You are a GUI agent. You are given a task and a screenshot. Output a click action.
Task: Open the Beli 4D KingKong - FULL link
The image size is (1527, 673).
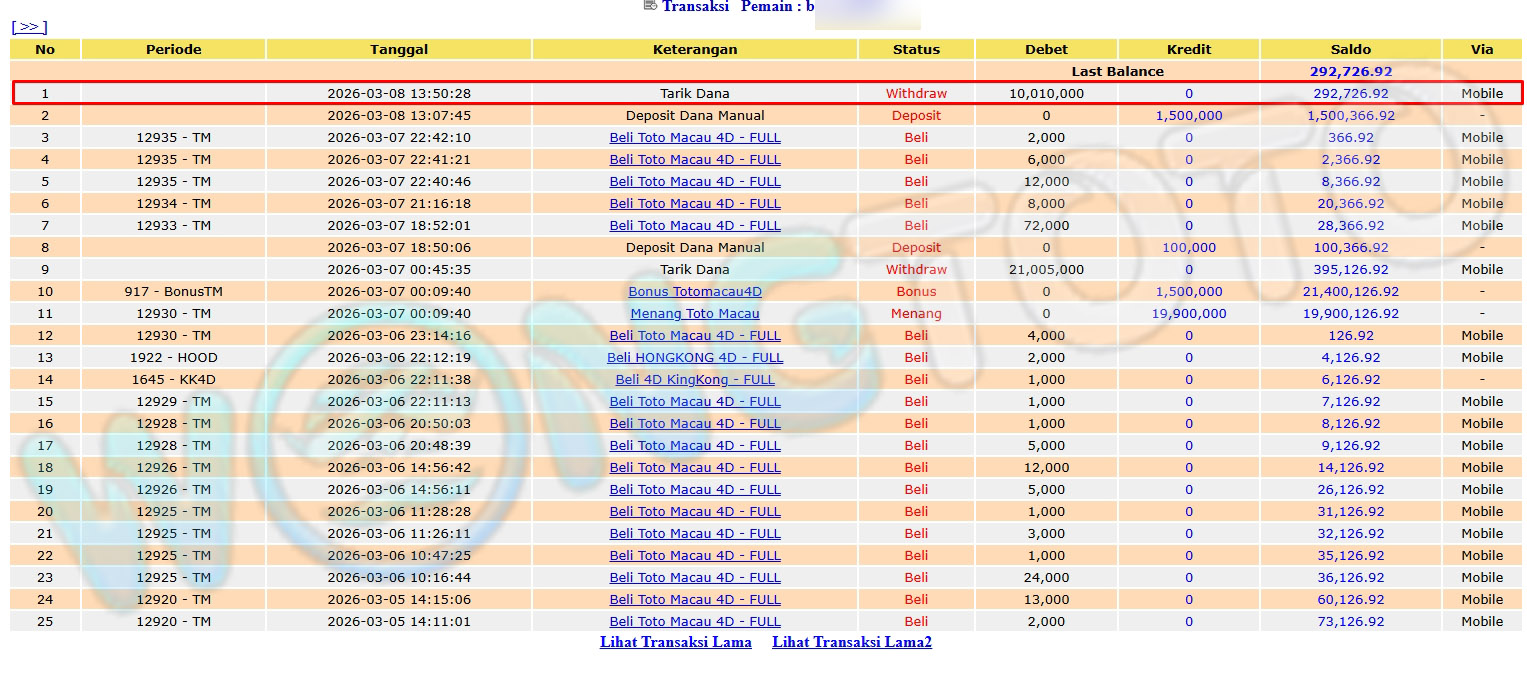click(694, 380)
